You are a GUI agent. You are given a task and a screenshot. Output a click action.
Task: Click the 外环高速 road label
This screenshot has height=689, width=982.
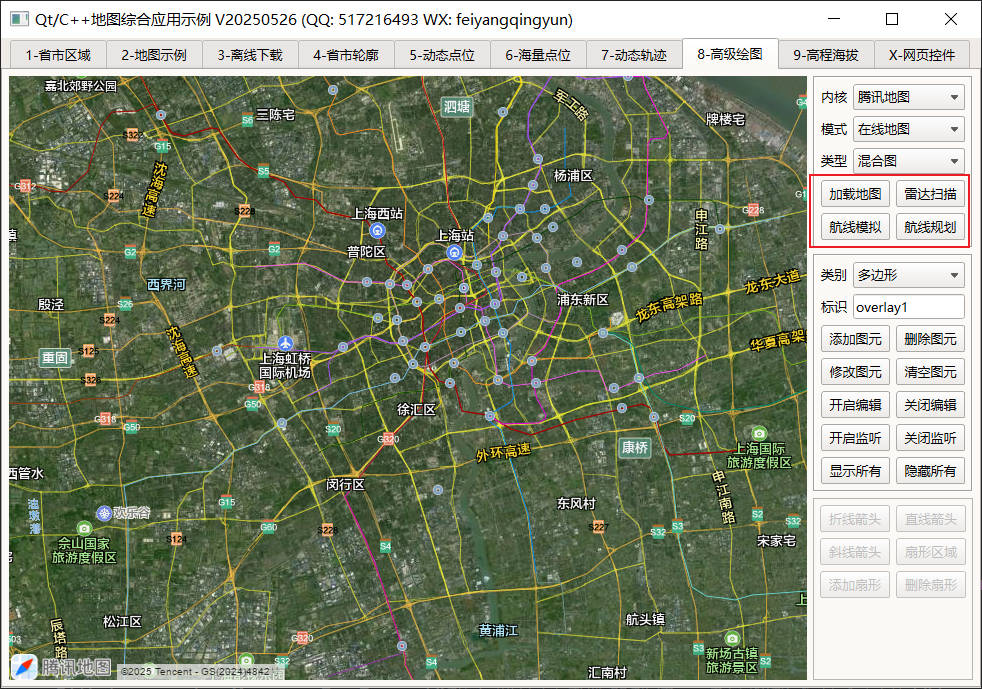[x=503, y=452]
